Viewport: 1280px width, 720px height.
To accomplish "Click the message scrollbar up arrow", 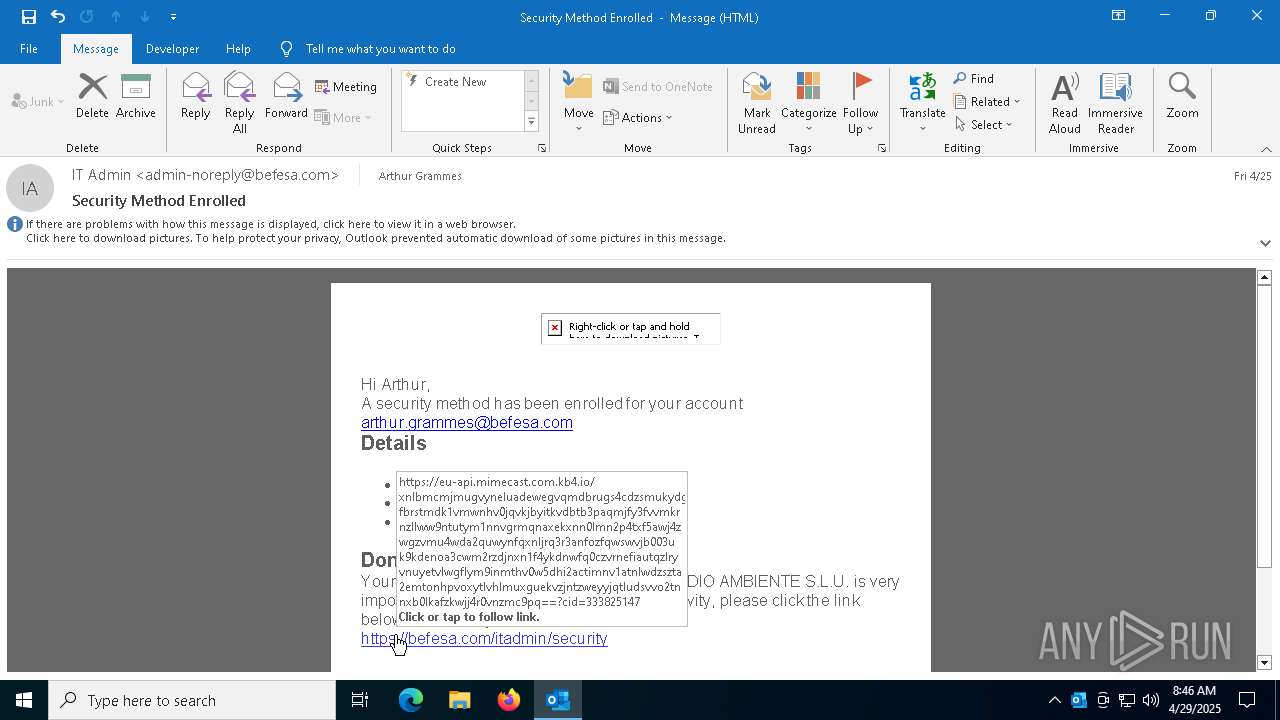I will click(1265, 277).
